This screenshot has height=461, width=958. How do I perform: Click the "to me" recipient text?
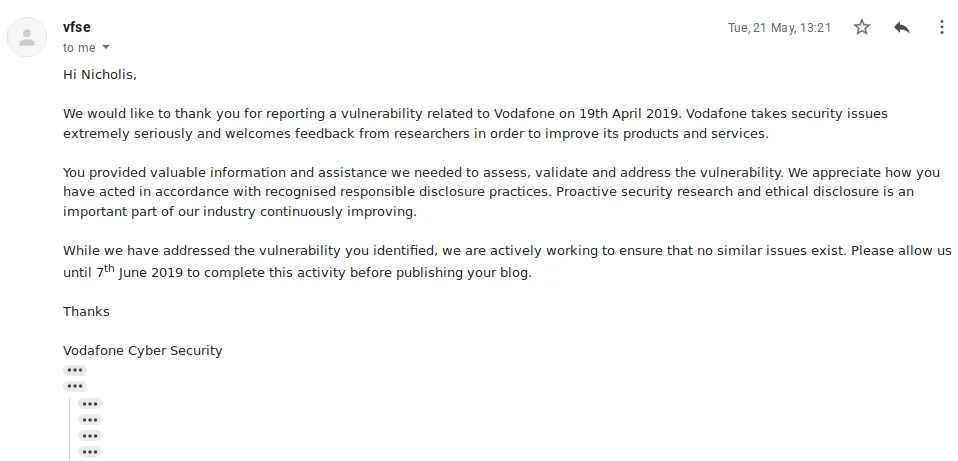(79, 48)
